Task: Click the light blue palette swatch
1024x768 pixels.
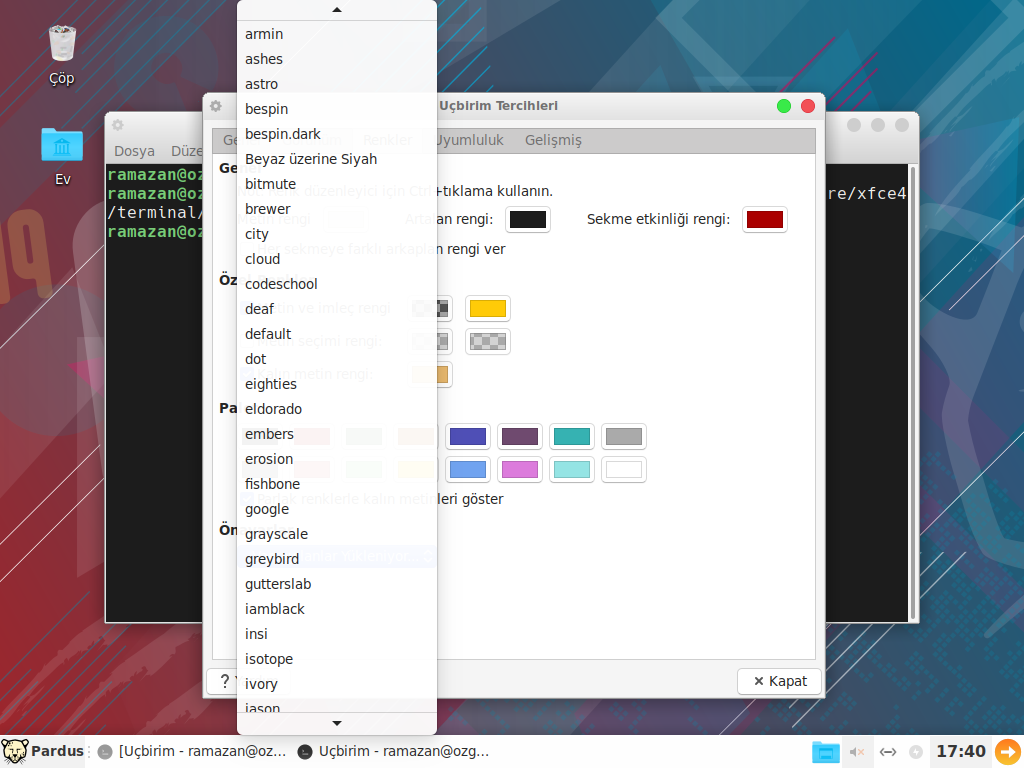Action: click(x=468, y=470)
